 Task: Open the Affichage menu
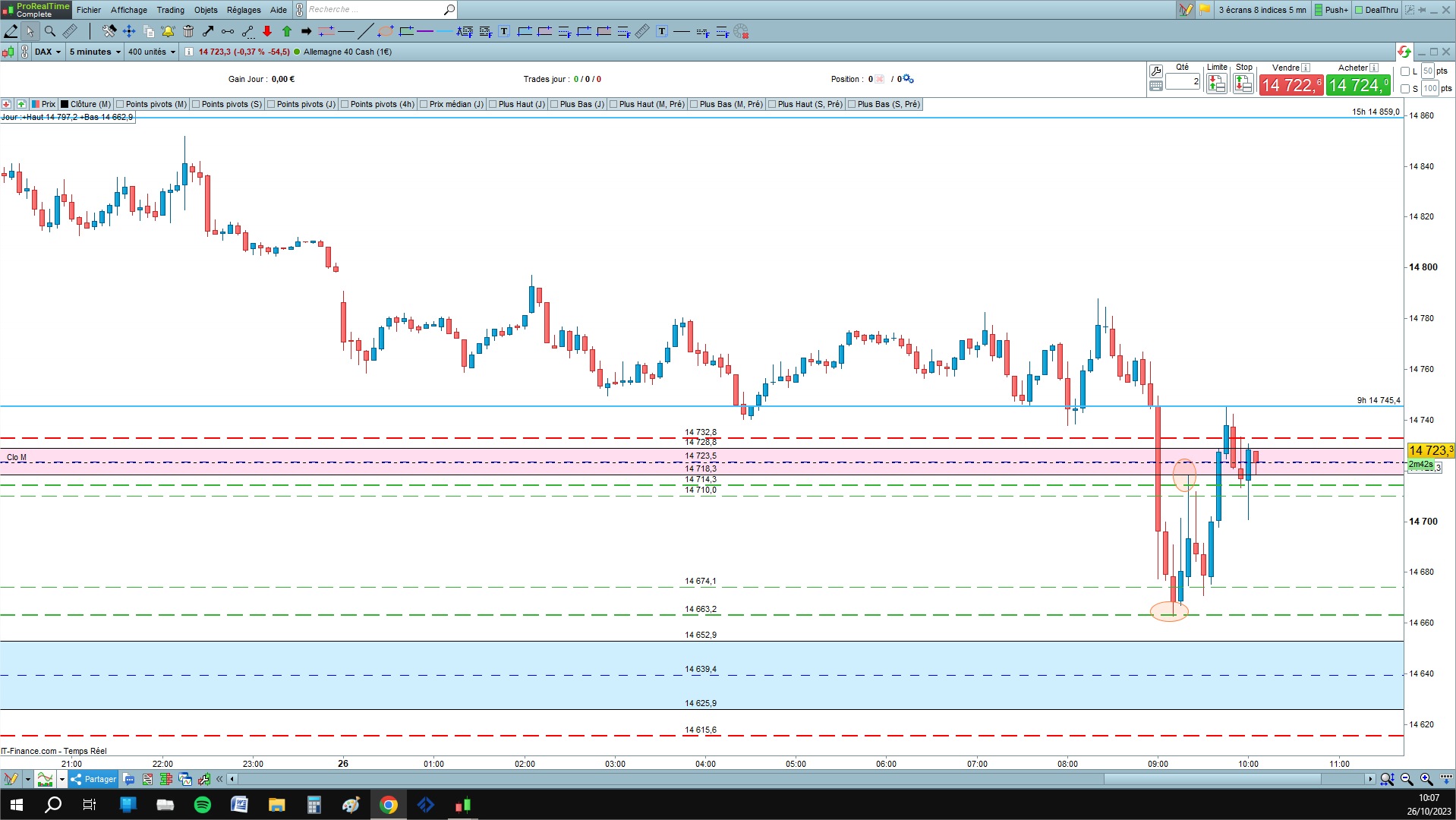point(129,10)
